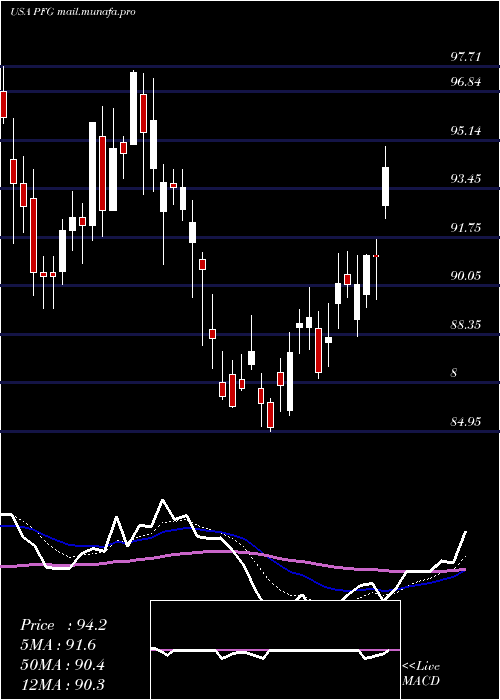Click the USA PFG mail.munafa.pro title
The image size is (500, 700).
[x=73, y=12]
